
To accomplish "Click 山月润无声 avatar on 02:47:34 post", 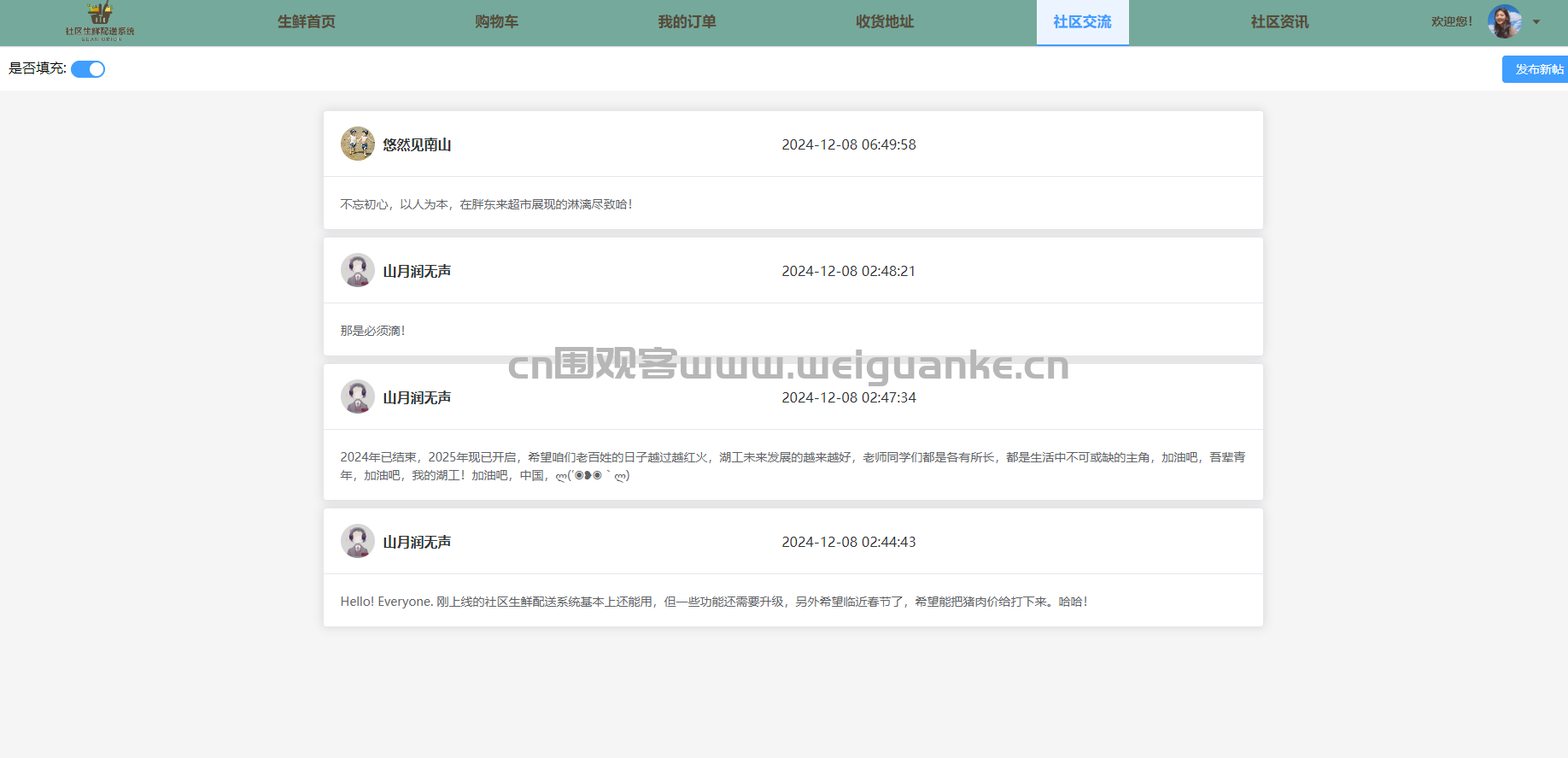I will click(357, 397).
